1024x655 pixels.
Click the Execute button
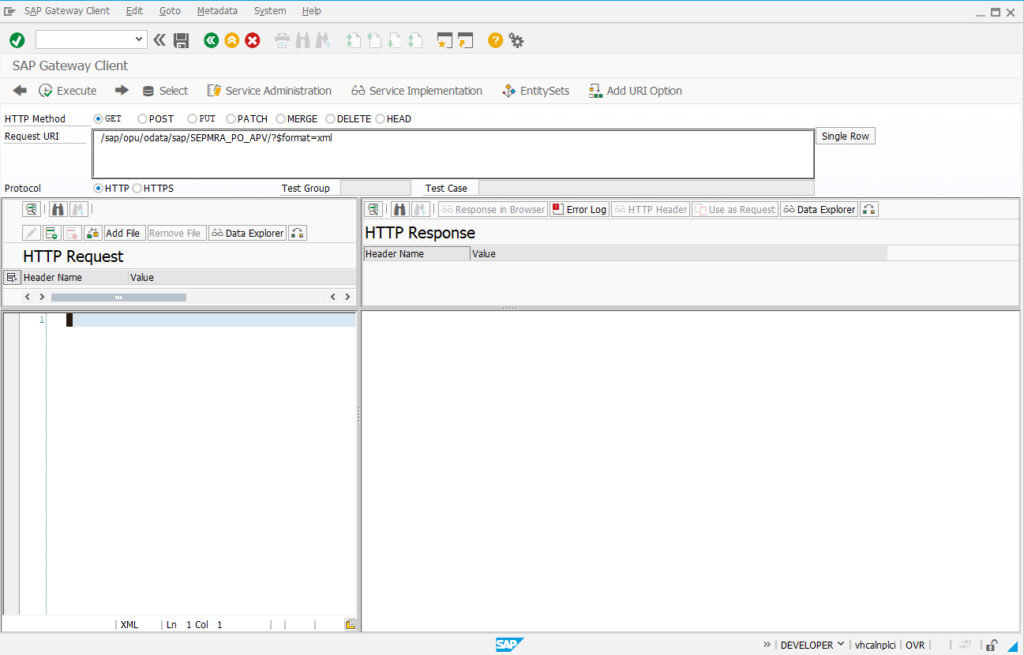tap(68, 91)
